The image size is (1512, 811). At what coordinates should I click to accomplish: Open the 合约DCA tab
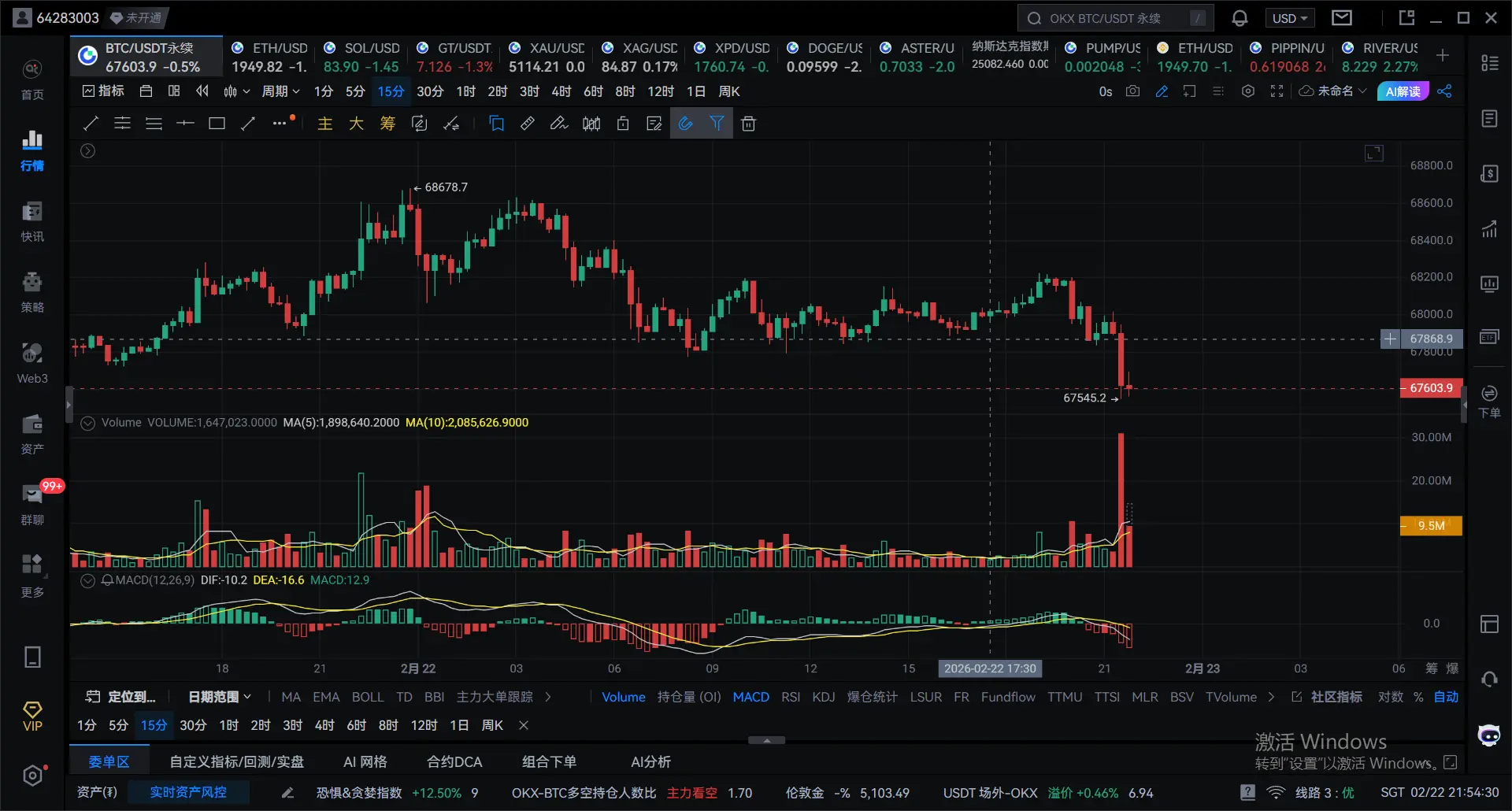coord(454,761)
